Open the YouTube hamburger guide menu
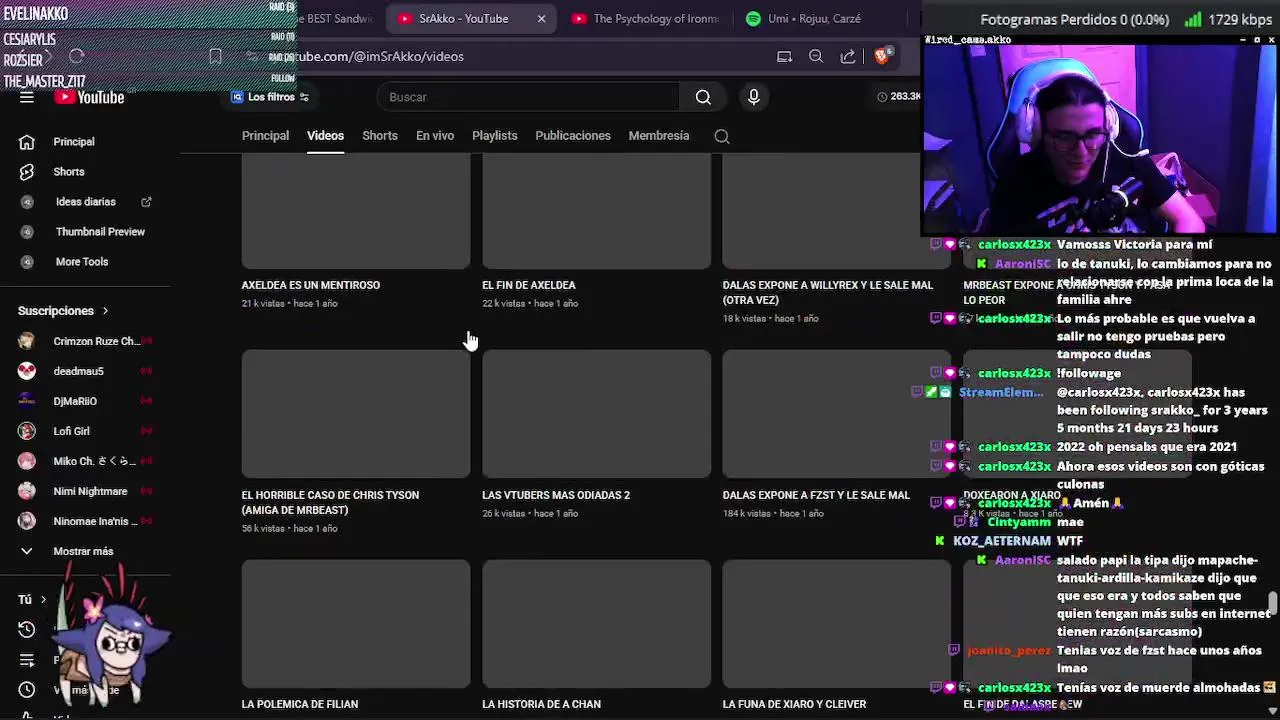This screenshot has width=1280, height=720. 27,97
